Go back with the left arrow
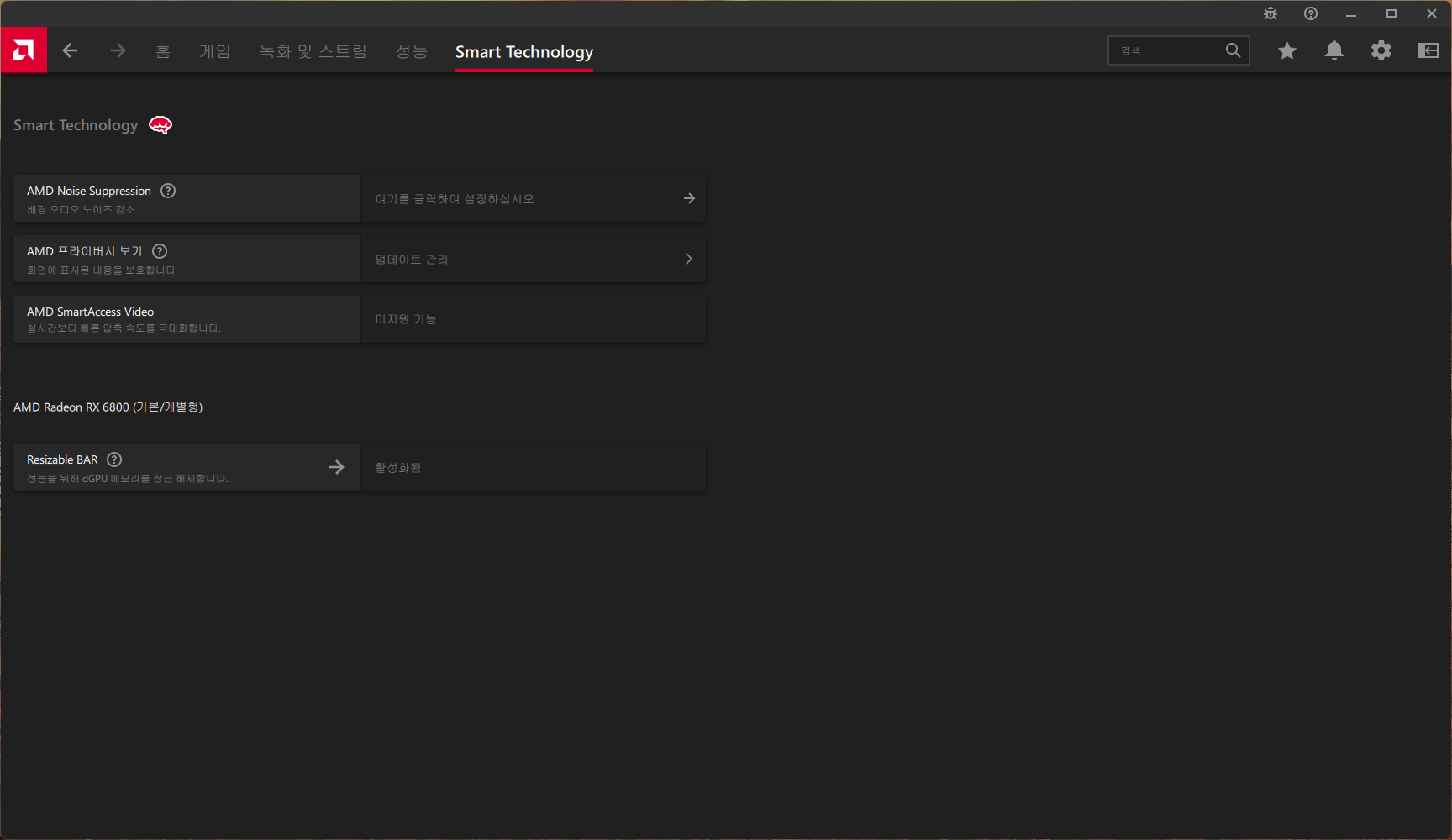This screenshot has height=840, width=1452. pyautogui.click(x=70, y=51)
